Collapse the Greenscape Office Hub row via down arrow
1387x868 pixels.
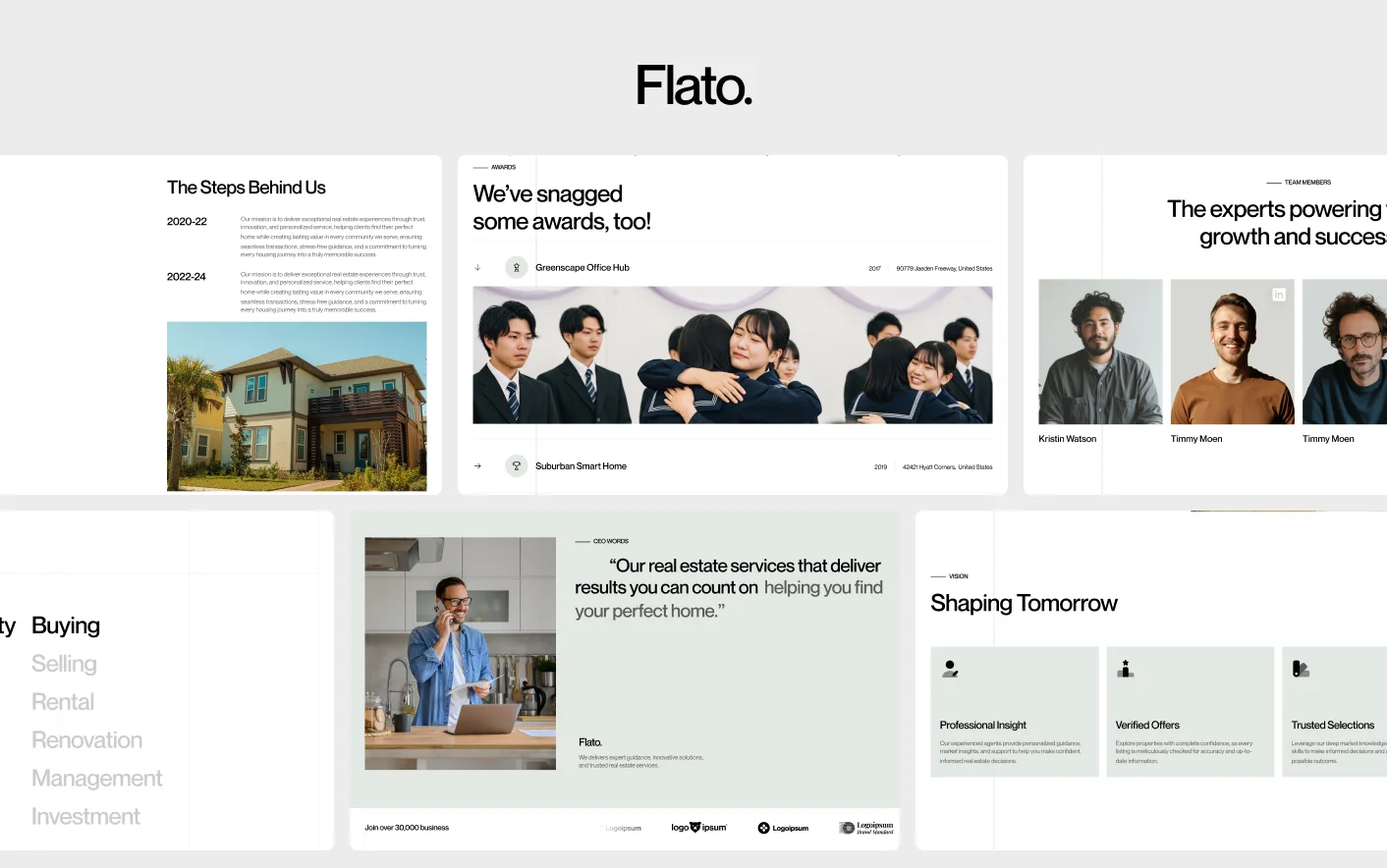coord(477,267)
